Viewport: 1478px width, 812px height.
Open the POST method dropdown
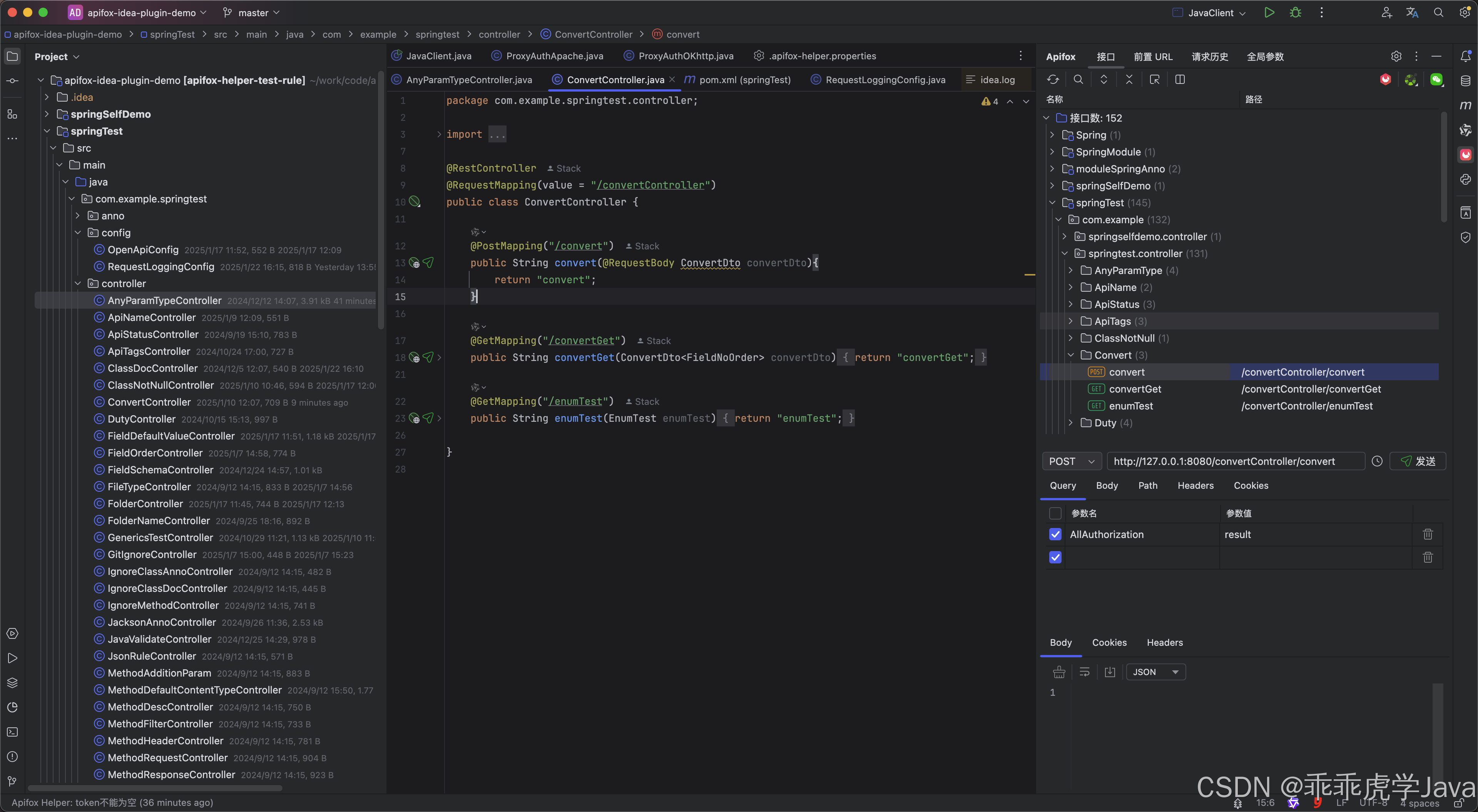coord(1071,461)
